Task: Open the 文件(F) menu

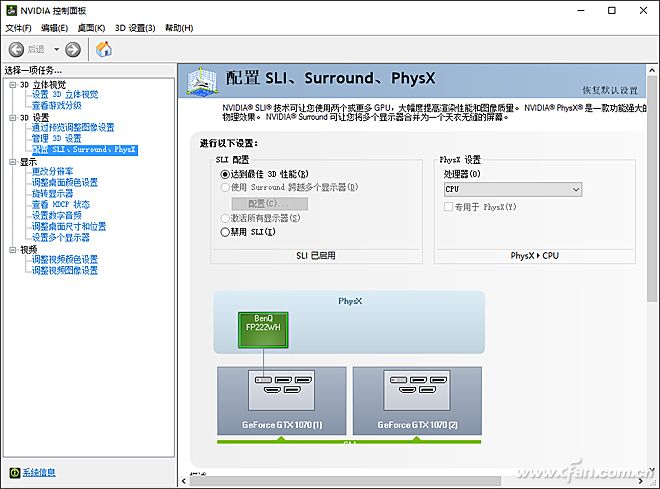Action: pos(18,28)
